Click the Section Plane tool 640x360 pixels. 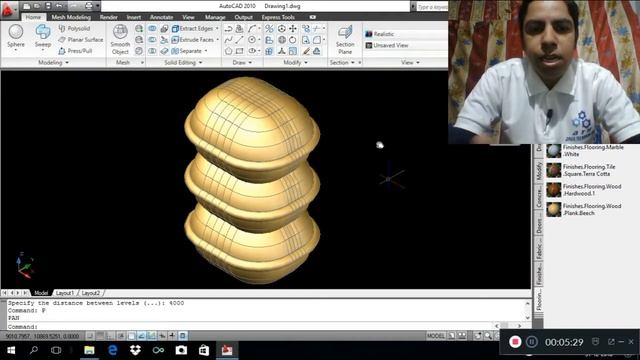345,39
